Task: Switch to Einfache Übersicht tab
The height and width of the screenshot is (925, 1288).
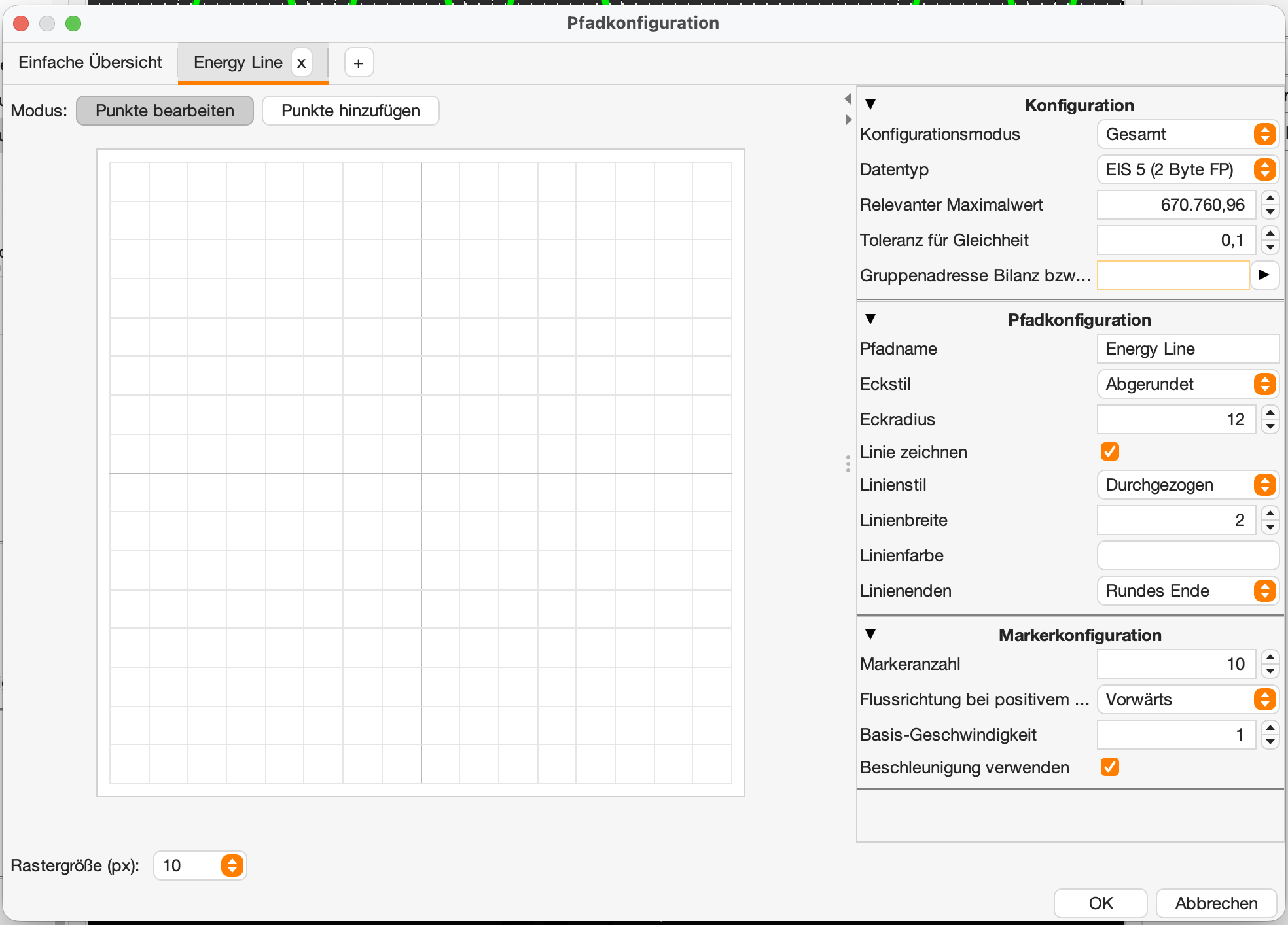Action: tap(90, 62)
